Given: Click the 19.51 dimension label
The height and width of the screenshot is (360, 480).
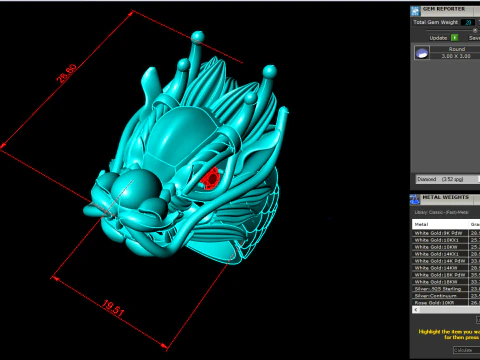Looking at the screenshot, I should (x=113, y=308).
